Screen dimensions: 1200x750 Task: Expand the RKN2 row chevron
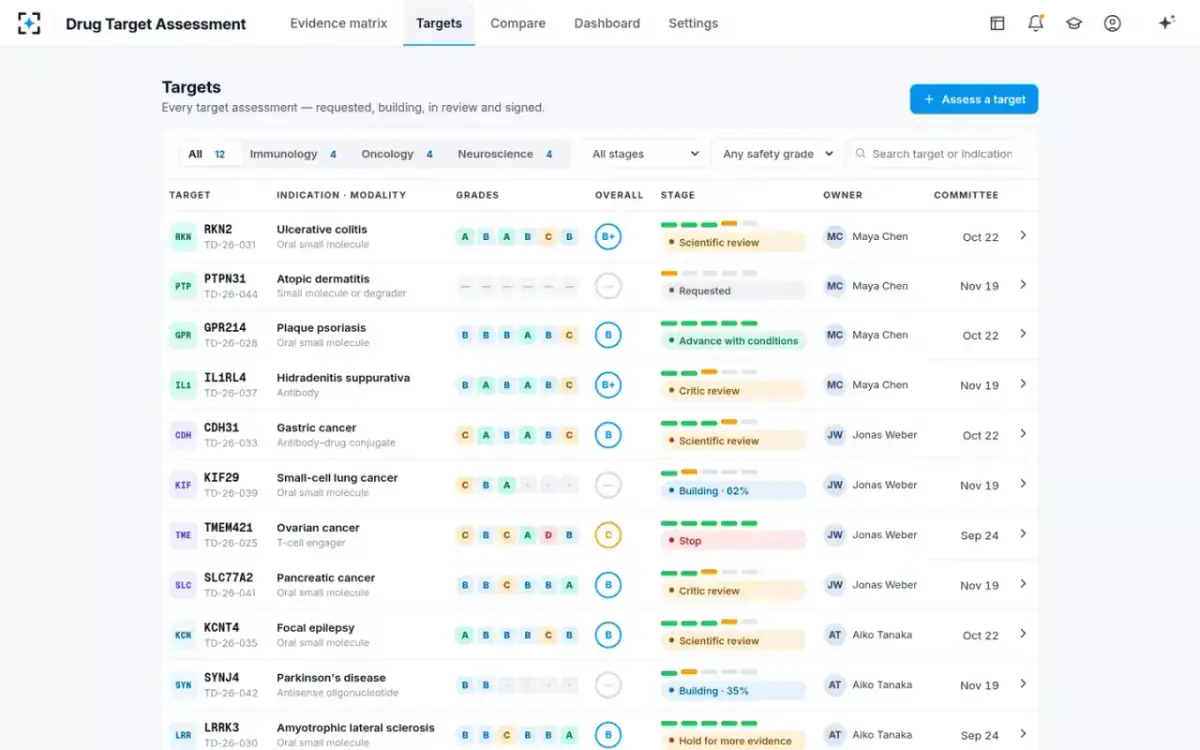(x=1023, y=236)
